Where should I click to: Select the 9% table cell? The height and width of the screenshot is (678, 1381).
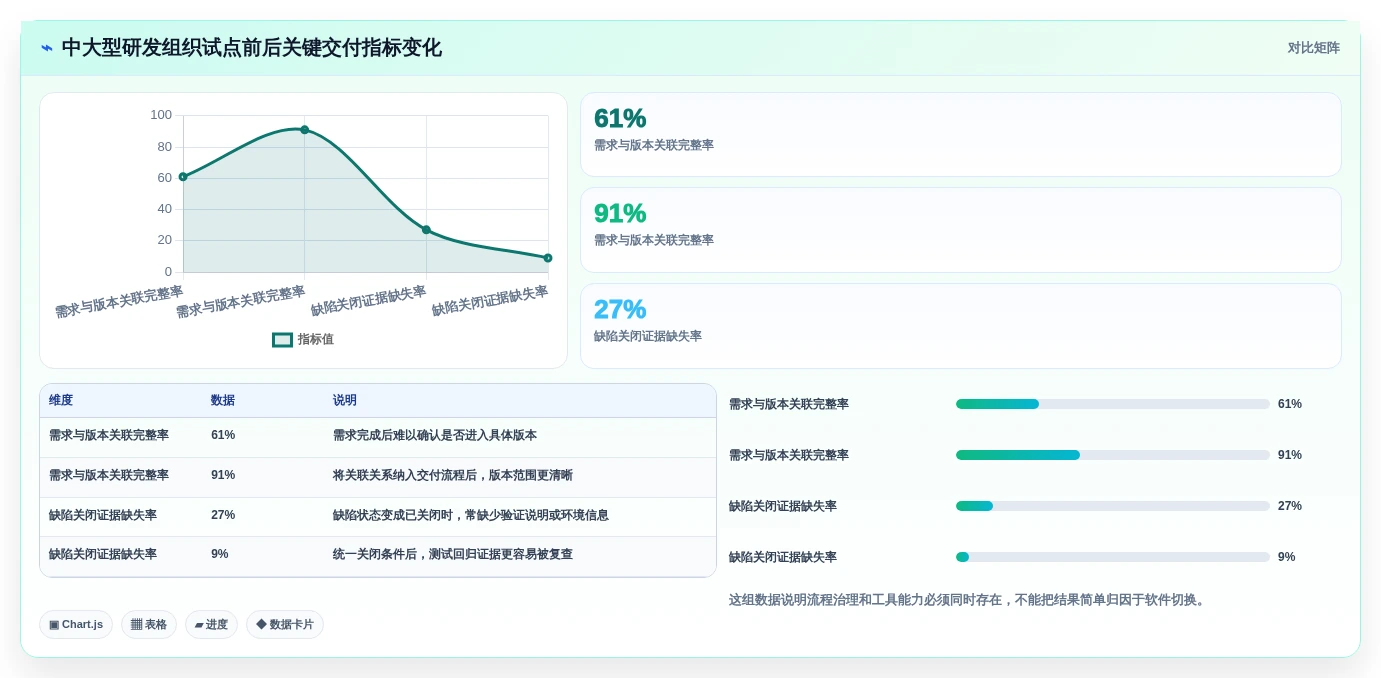click(220, 554)
